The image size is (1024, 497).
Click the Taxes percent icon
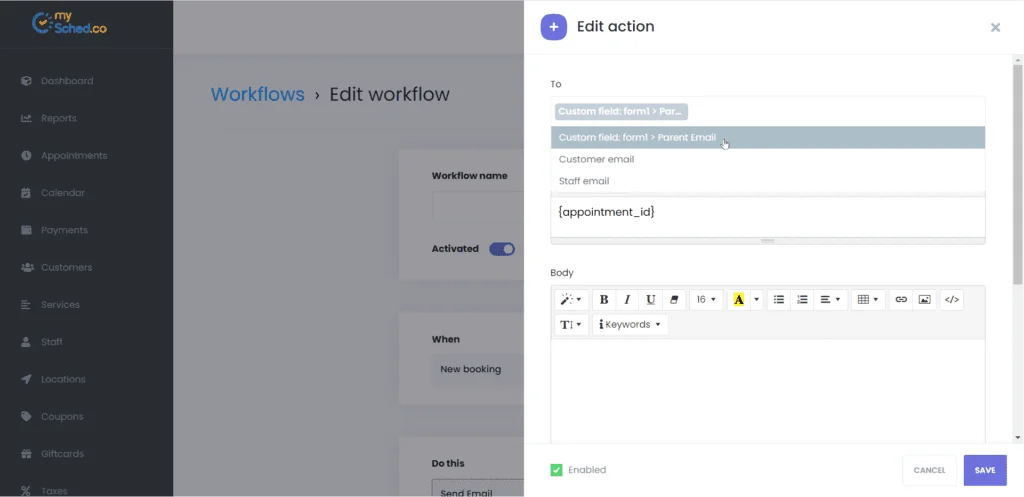pos(26,490)
